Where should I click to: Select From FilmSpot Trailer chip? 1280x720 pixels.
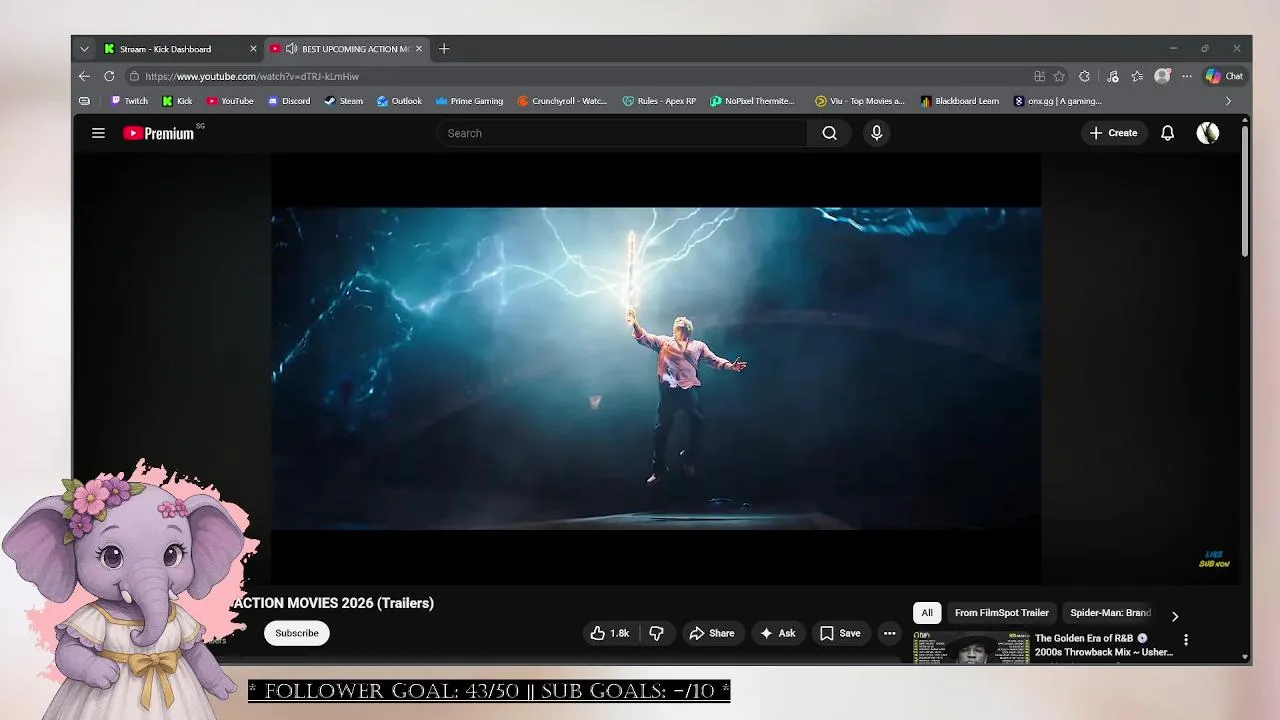pyautogui.click(x=1001, y=613)
